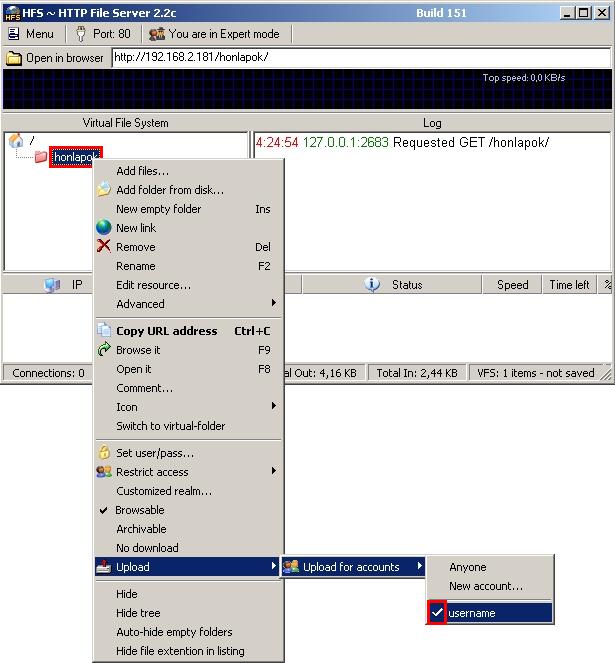Expand the Restrict access submenu
Image resolution: width=615 pixels, height=663 pixels.
click(x=188, y=472)
